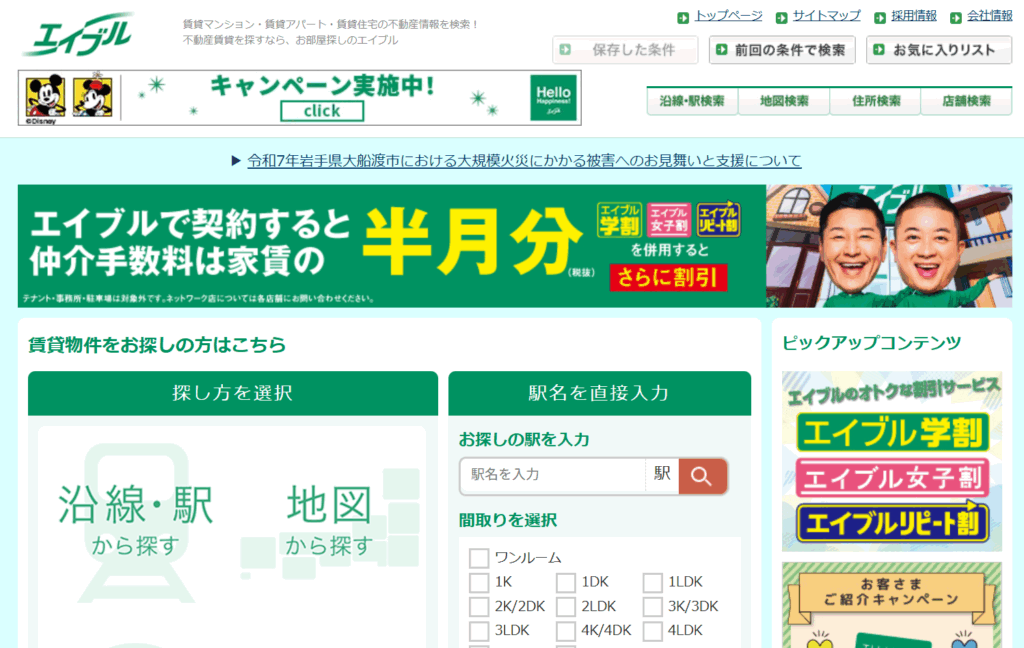Open the 会社情報 link

(x=989, y=16)
